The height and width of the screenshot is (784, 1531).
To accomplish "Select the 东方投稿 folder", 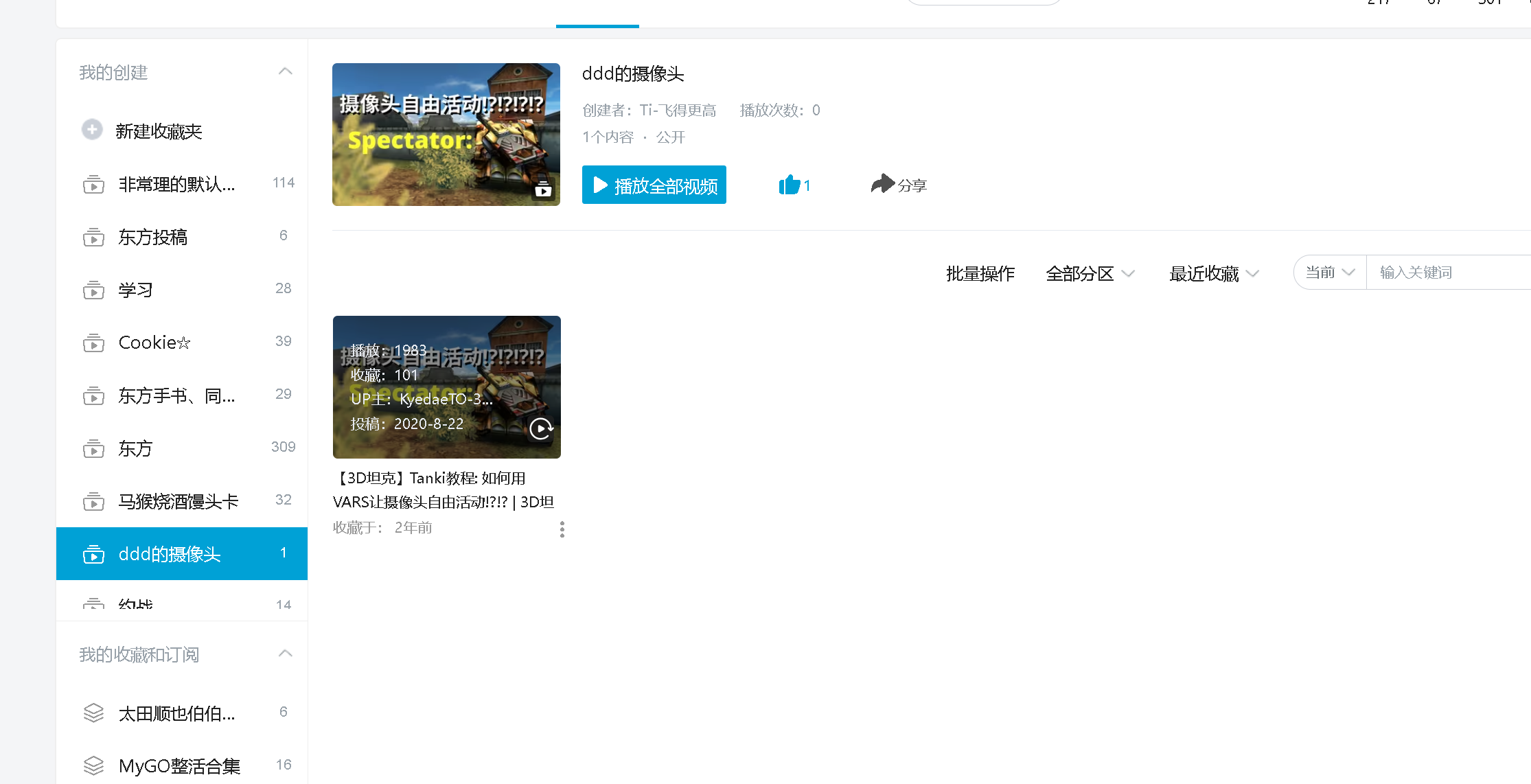I will (x=182, y=237).
